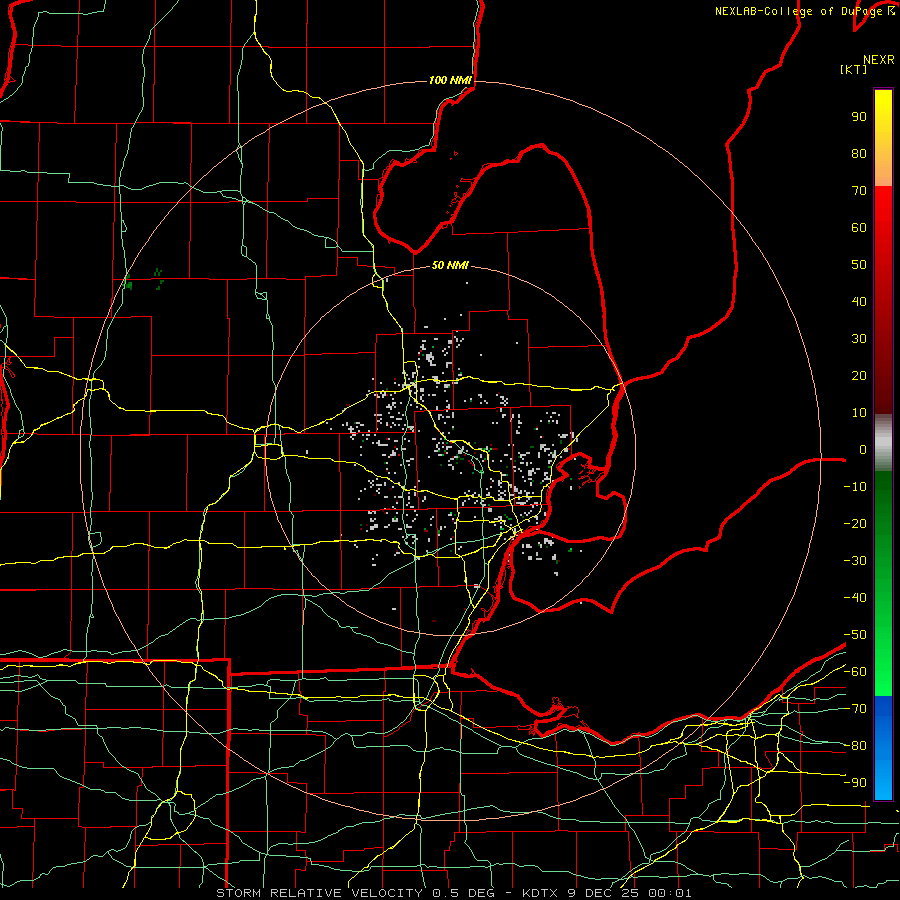Pick the "-10" legend value

(855, 487)
